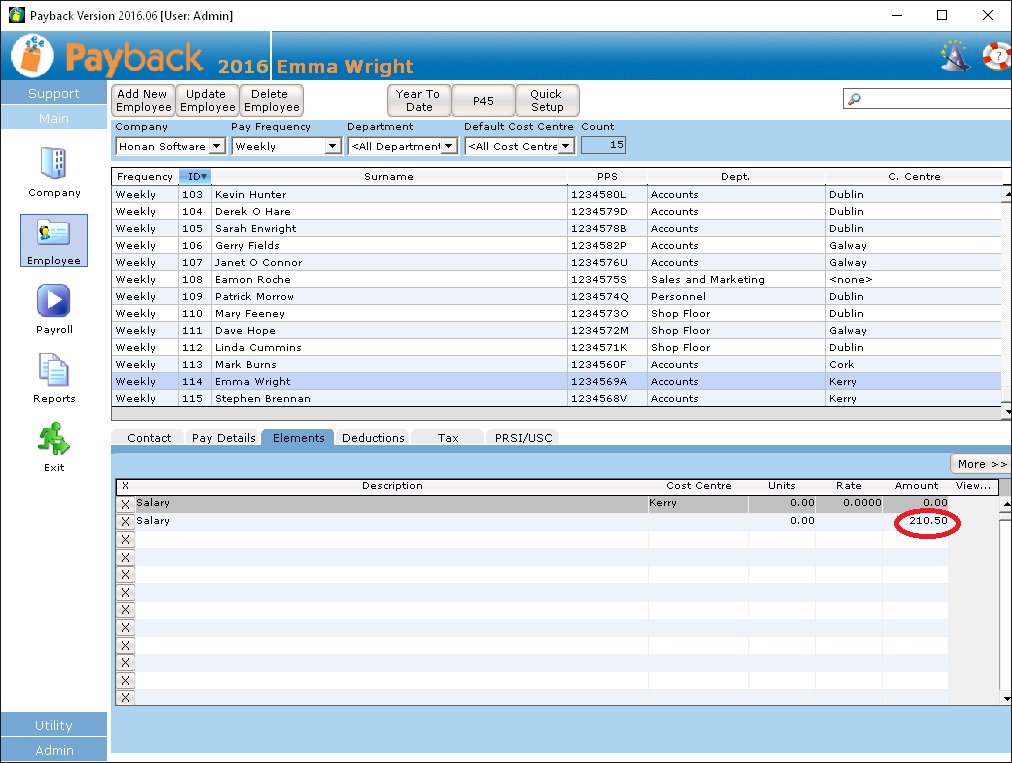Select the Employee sidebar icon

(54, 234)
